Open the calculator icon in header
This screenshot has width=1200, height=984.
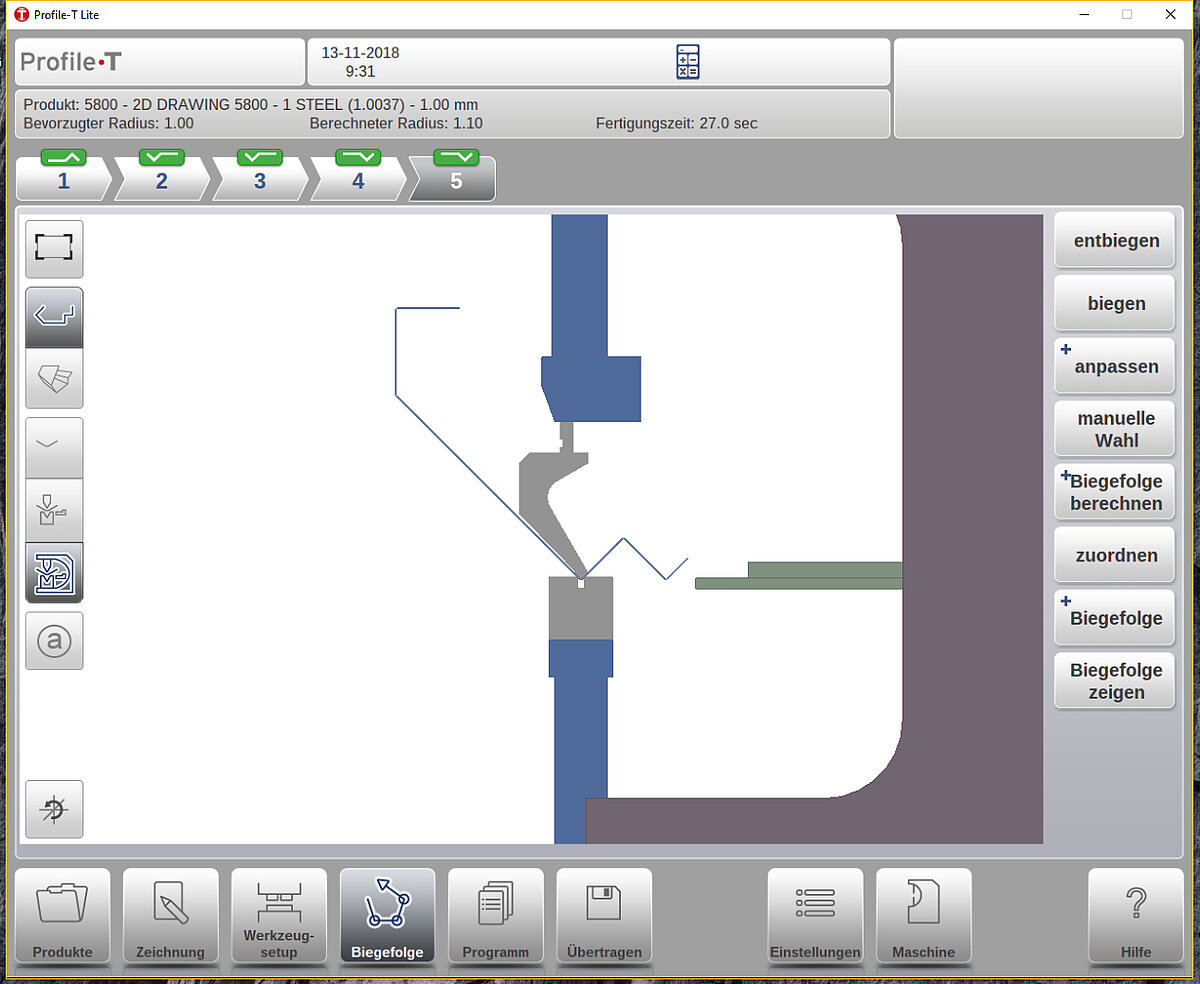coord(687,62)
